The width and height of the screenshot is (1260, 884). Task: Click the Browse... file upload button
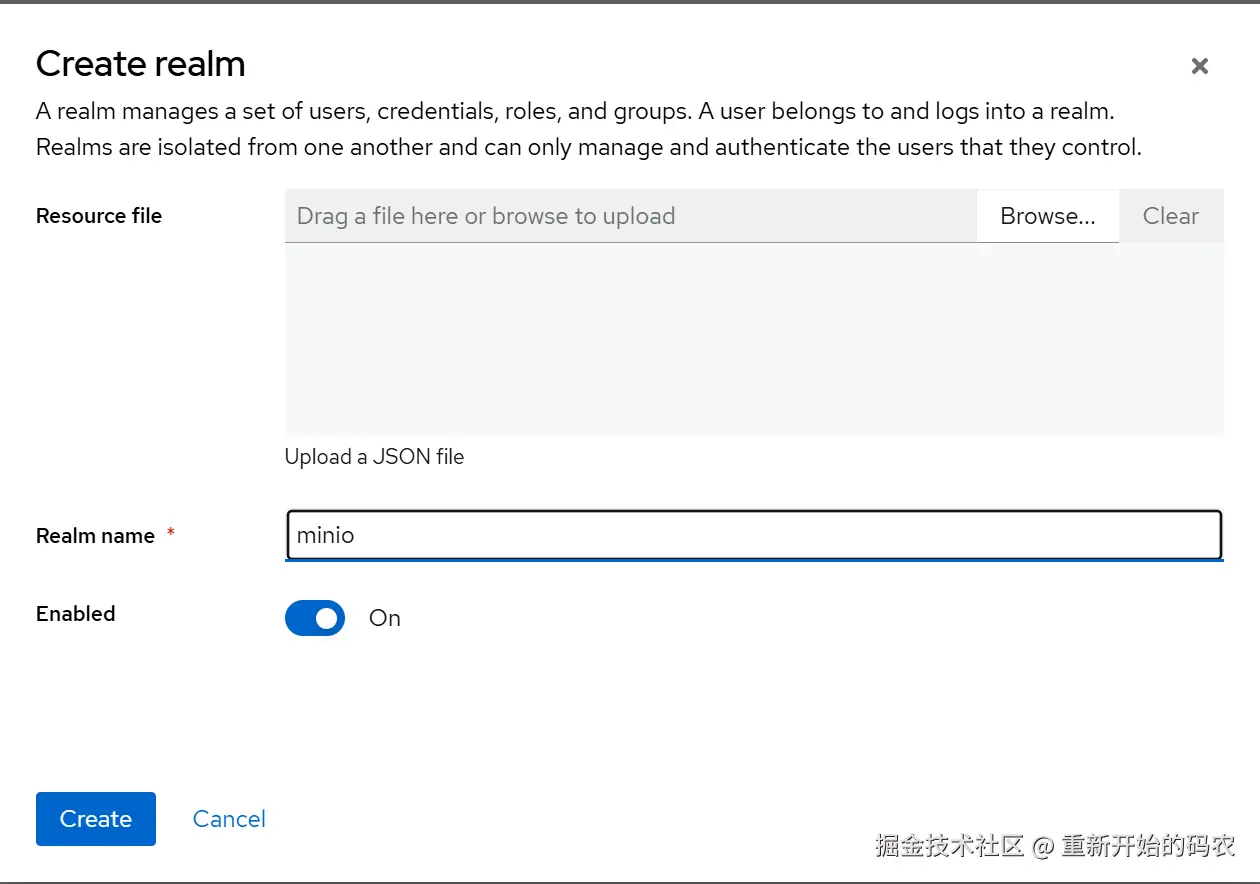tap(1047, 216)
